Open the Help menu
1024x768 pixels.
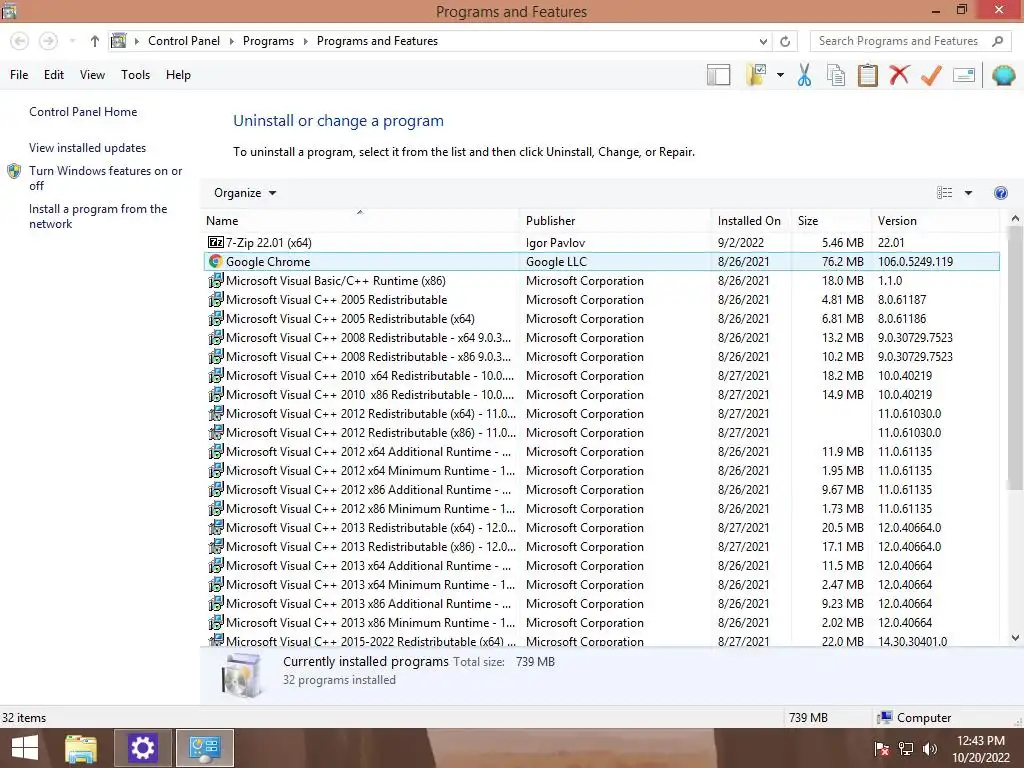(178, 75)
